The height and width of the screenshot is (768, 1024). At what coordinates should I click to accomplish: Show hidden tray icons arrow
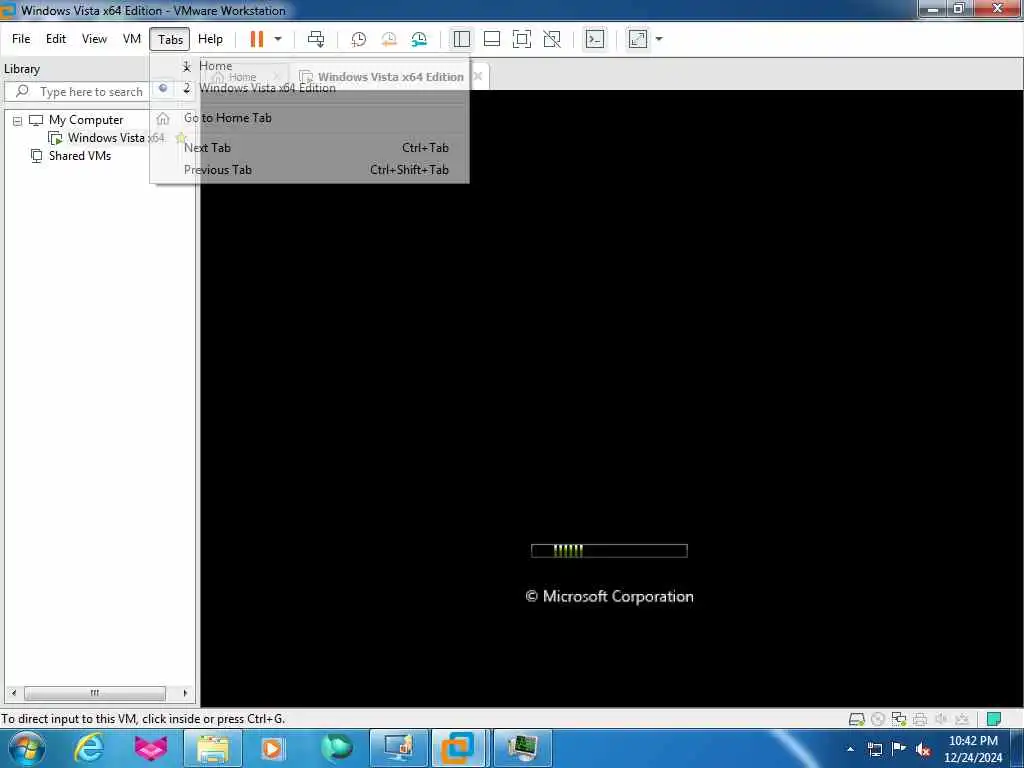[x=850, y=749]
